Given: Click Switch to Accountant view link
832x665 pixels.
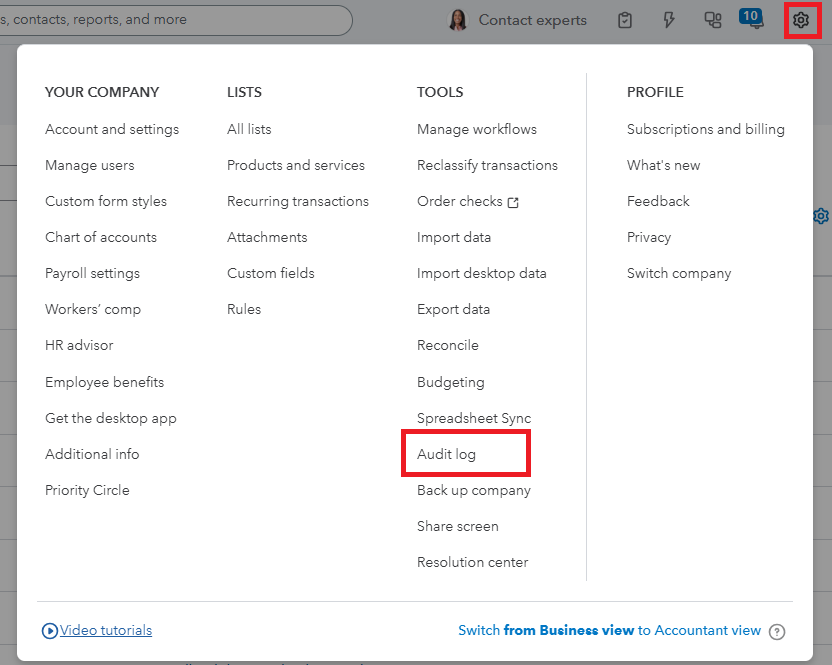Looking at the screenshot, I should point(609,631).
